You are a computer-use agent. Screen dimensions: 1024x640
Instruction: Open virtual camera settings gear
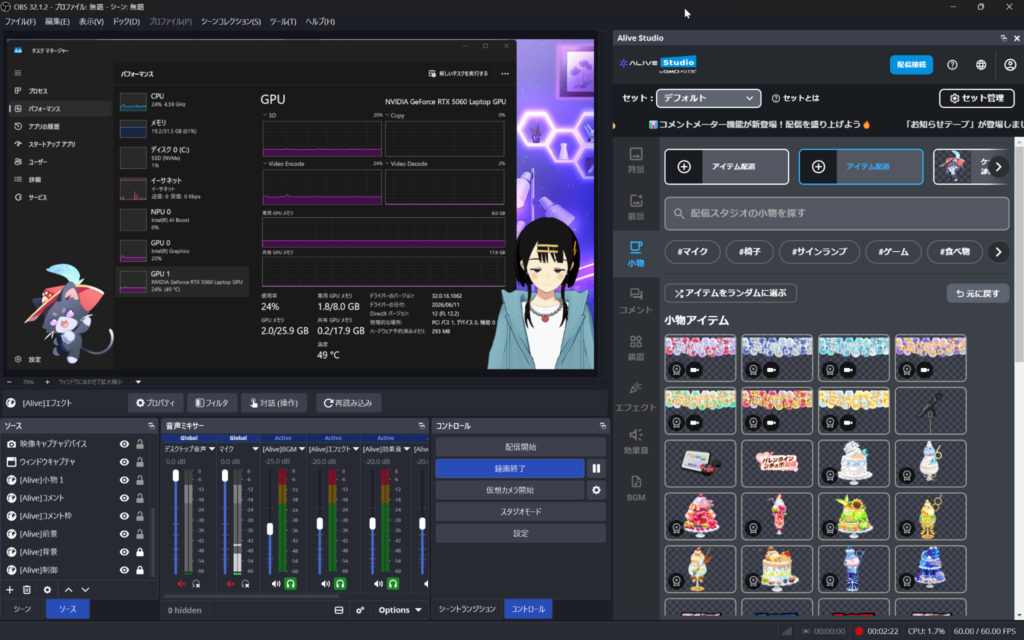tap(596, 490)
